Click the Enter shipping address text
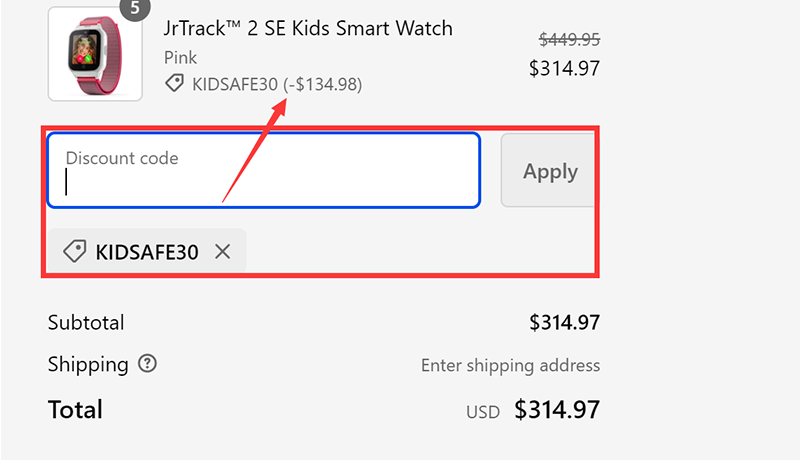 coord(510,365)
